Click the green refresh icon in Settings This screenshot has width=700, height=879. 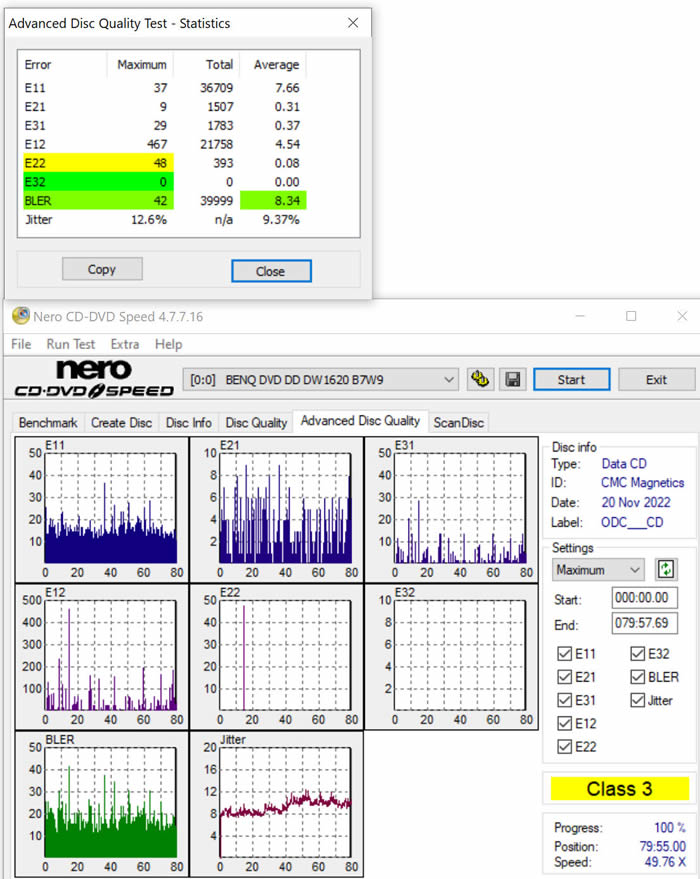665,569
